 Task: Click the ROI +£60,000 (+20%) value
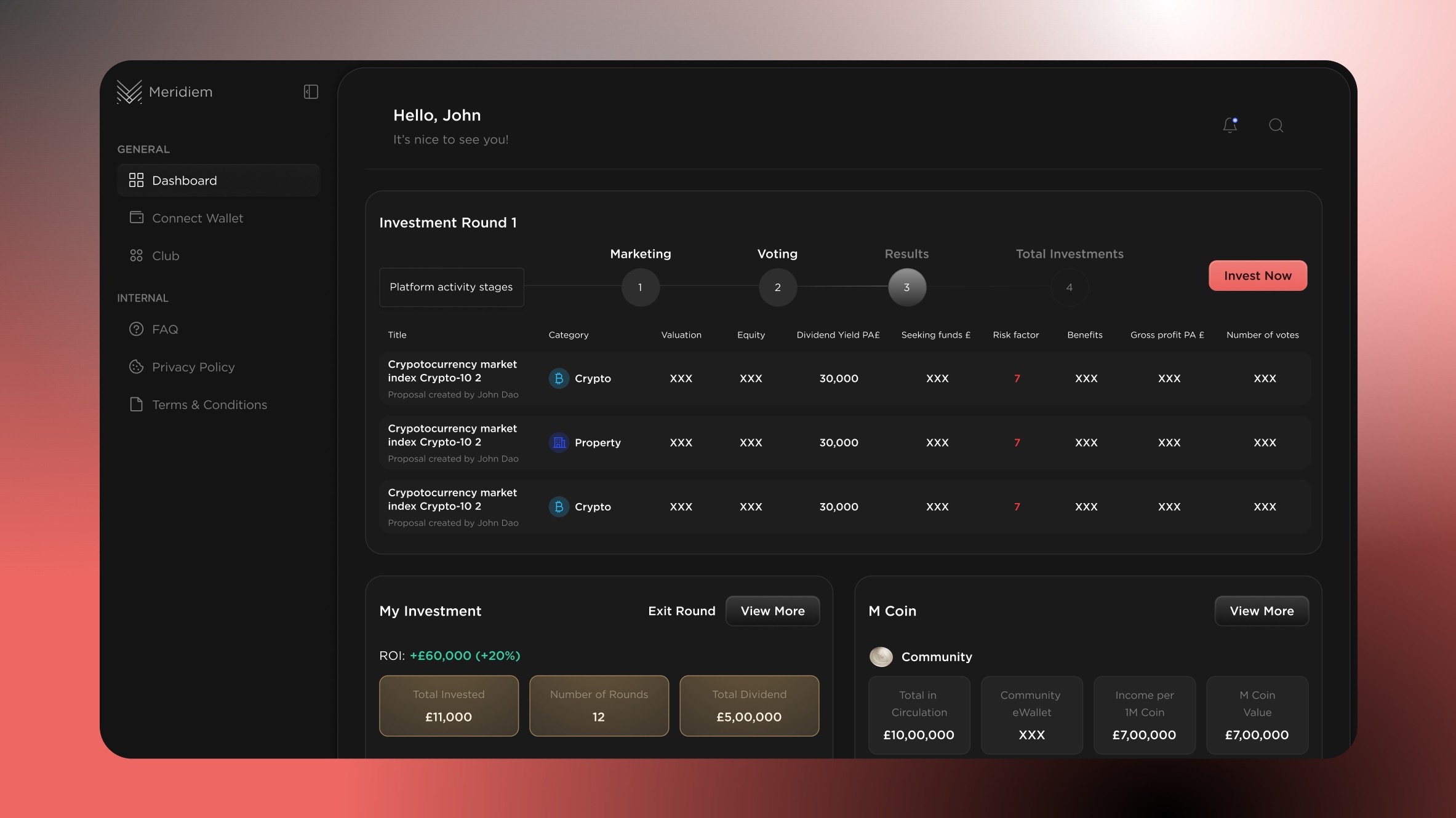[x=465, y=656]
